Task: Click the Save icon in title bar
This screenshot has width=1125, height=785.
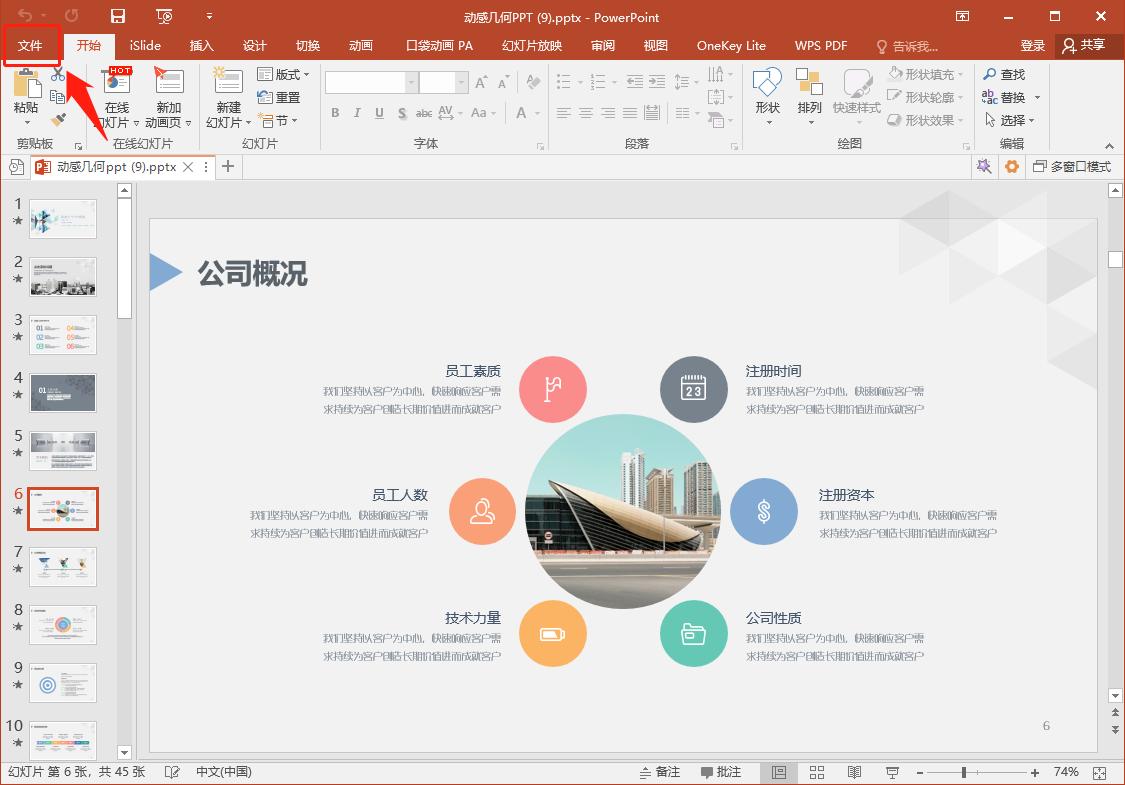Action: click(118, 16)
